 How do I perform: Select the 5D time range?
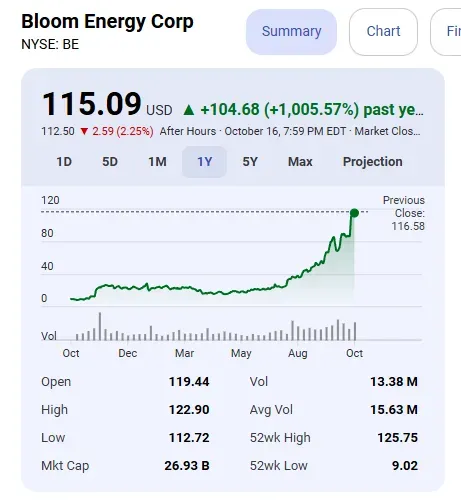pos(110,162)
